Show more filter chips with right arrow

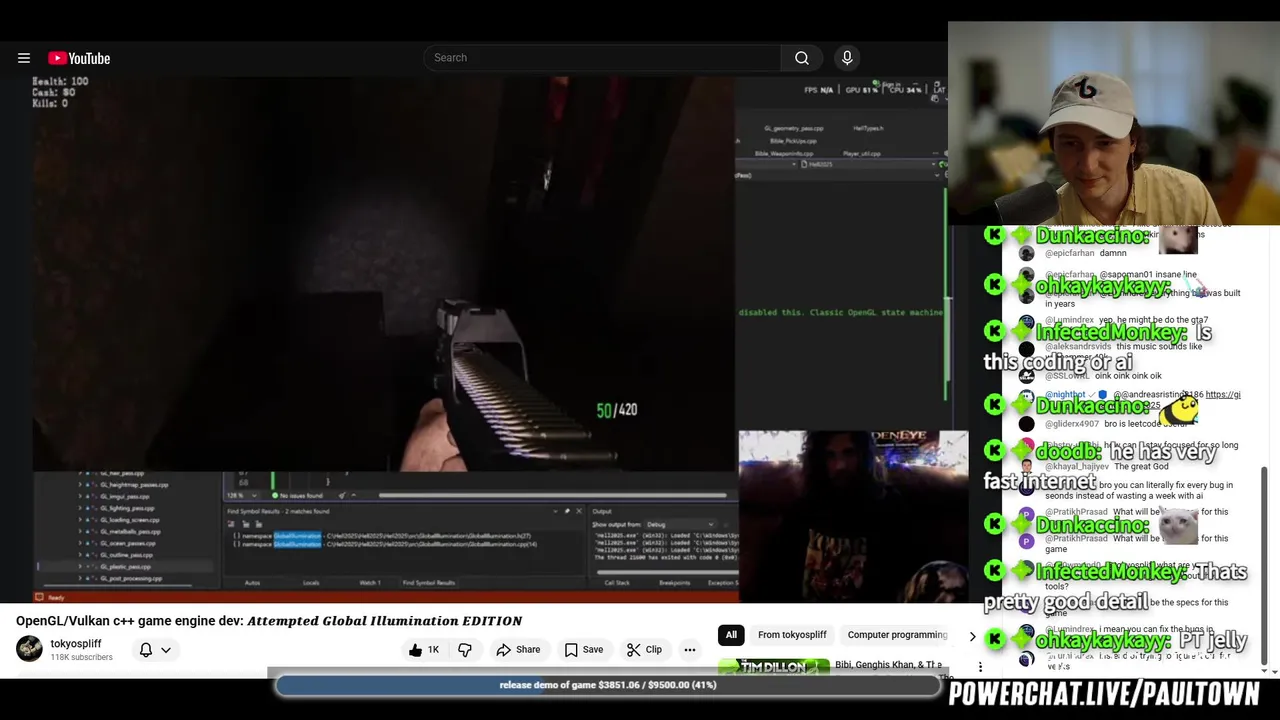[x=972, y=636]
